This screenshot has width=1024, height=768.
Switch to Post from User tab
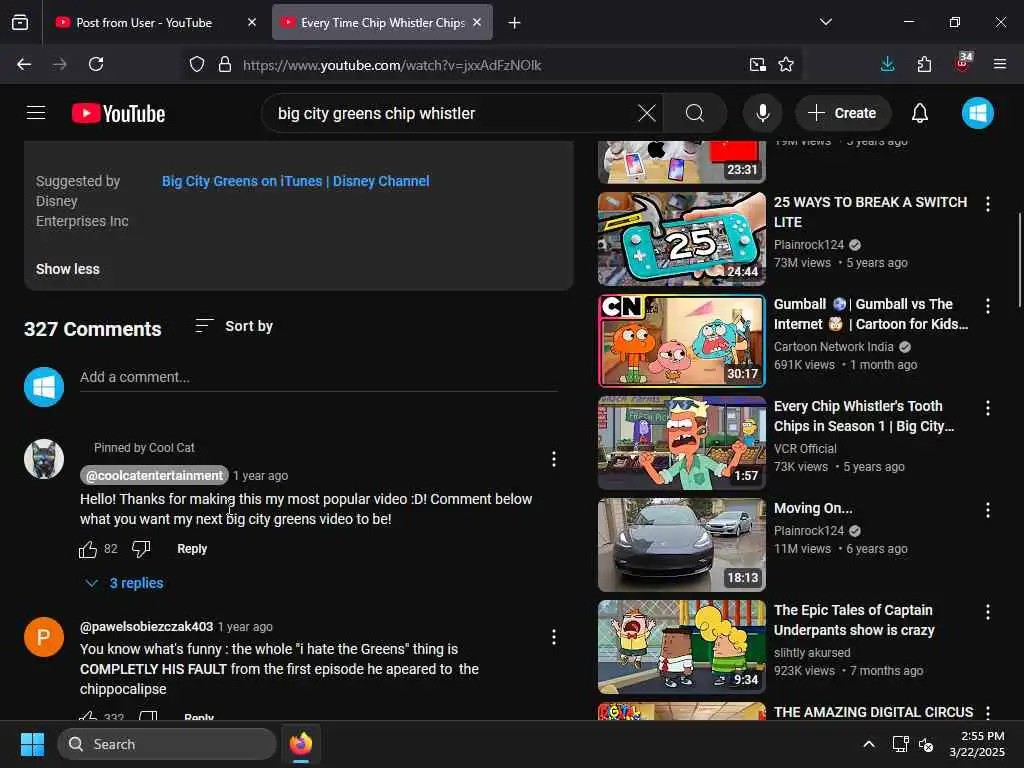pyautogui.click(x=144, y=22)
